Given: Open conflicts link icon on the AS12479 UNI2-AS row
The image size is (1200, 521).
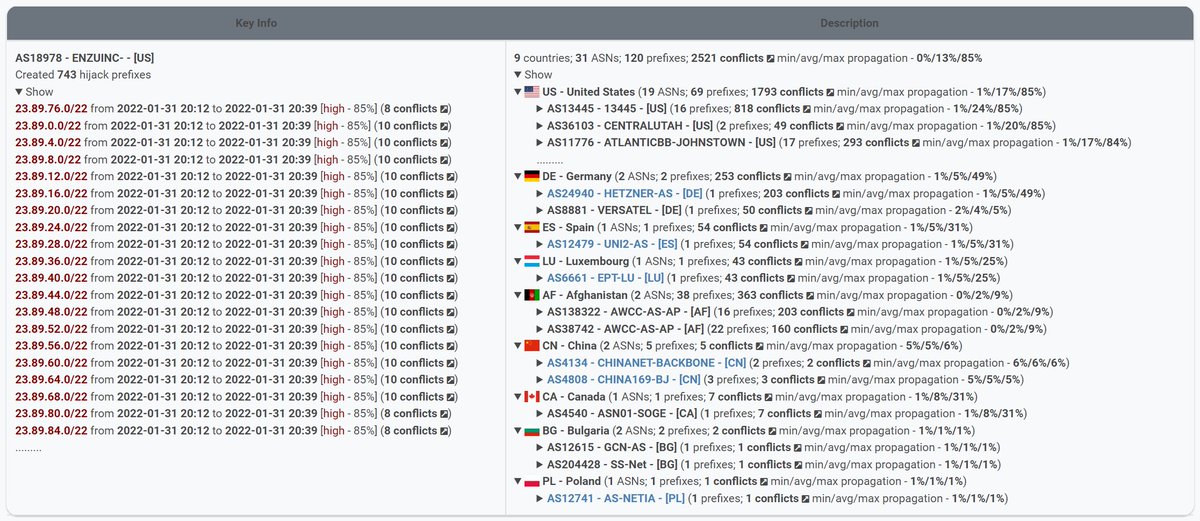Looking at the screenshot, I should point(804,245).
